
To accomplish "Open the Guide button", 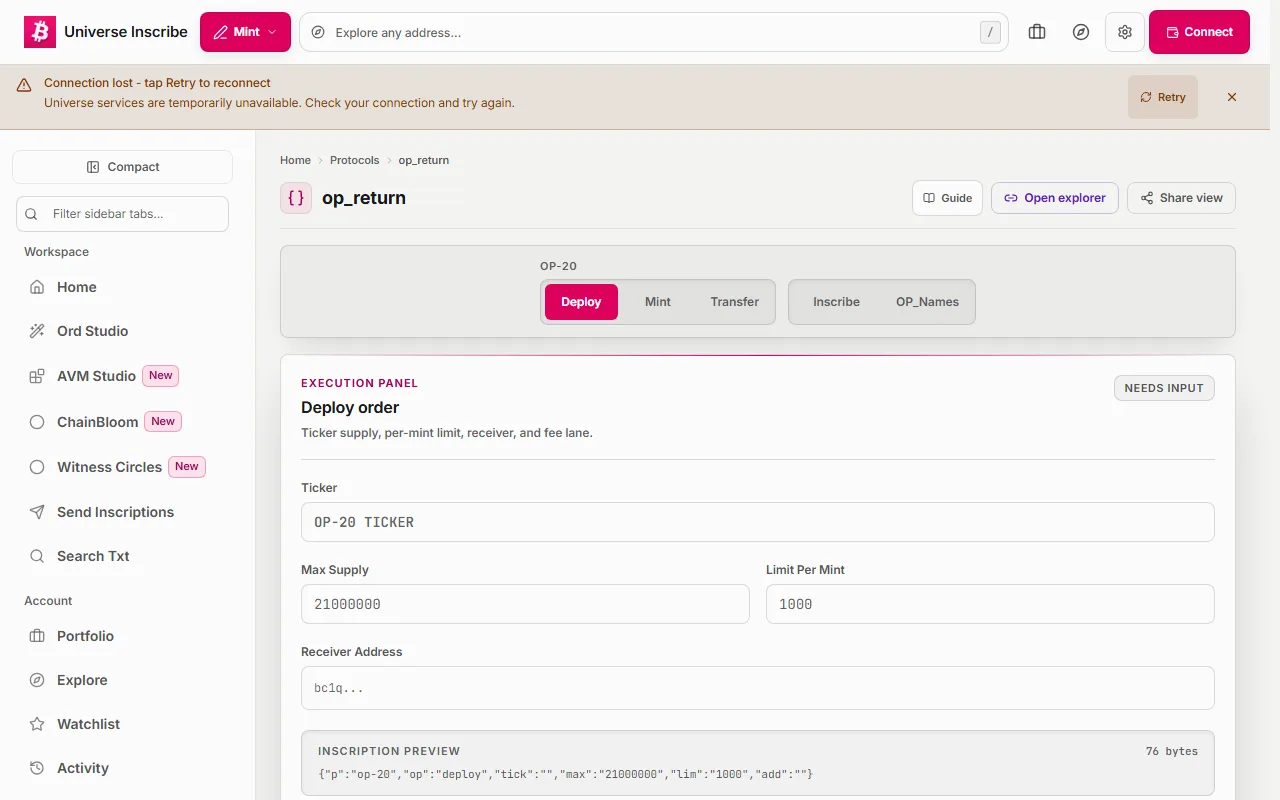I will point(947,198).
